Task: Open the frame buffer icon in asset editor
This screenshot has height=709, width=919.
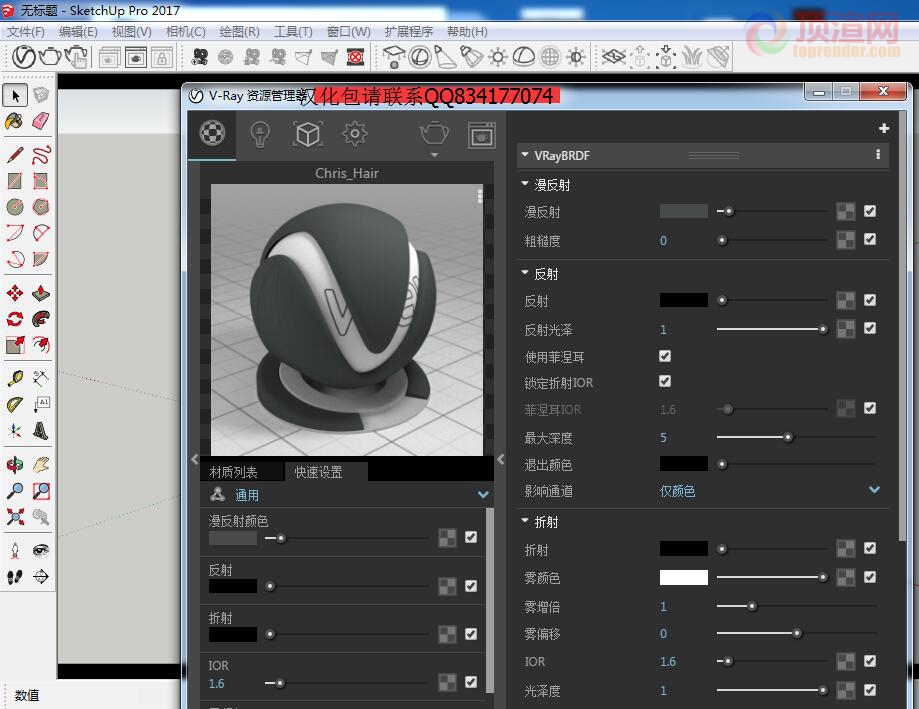Action: 482,135
